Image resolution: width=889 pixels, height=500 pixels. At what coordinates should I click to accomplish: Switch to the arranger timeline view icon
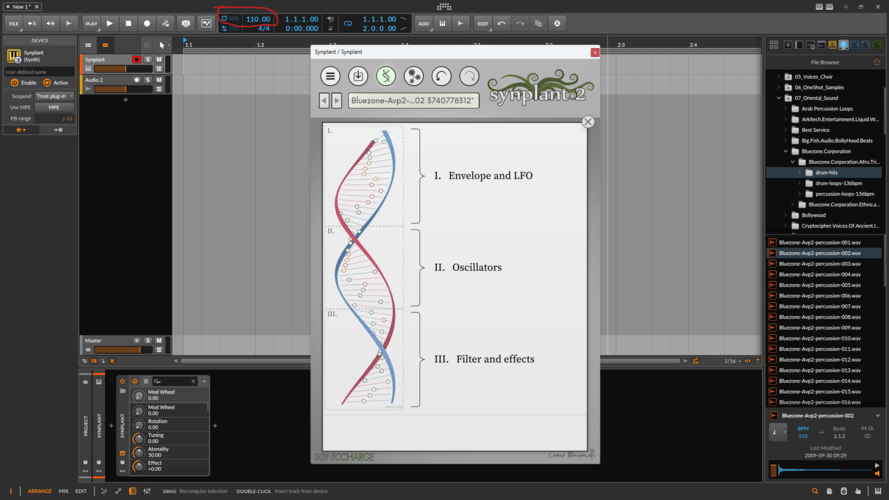point(105,45)
